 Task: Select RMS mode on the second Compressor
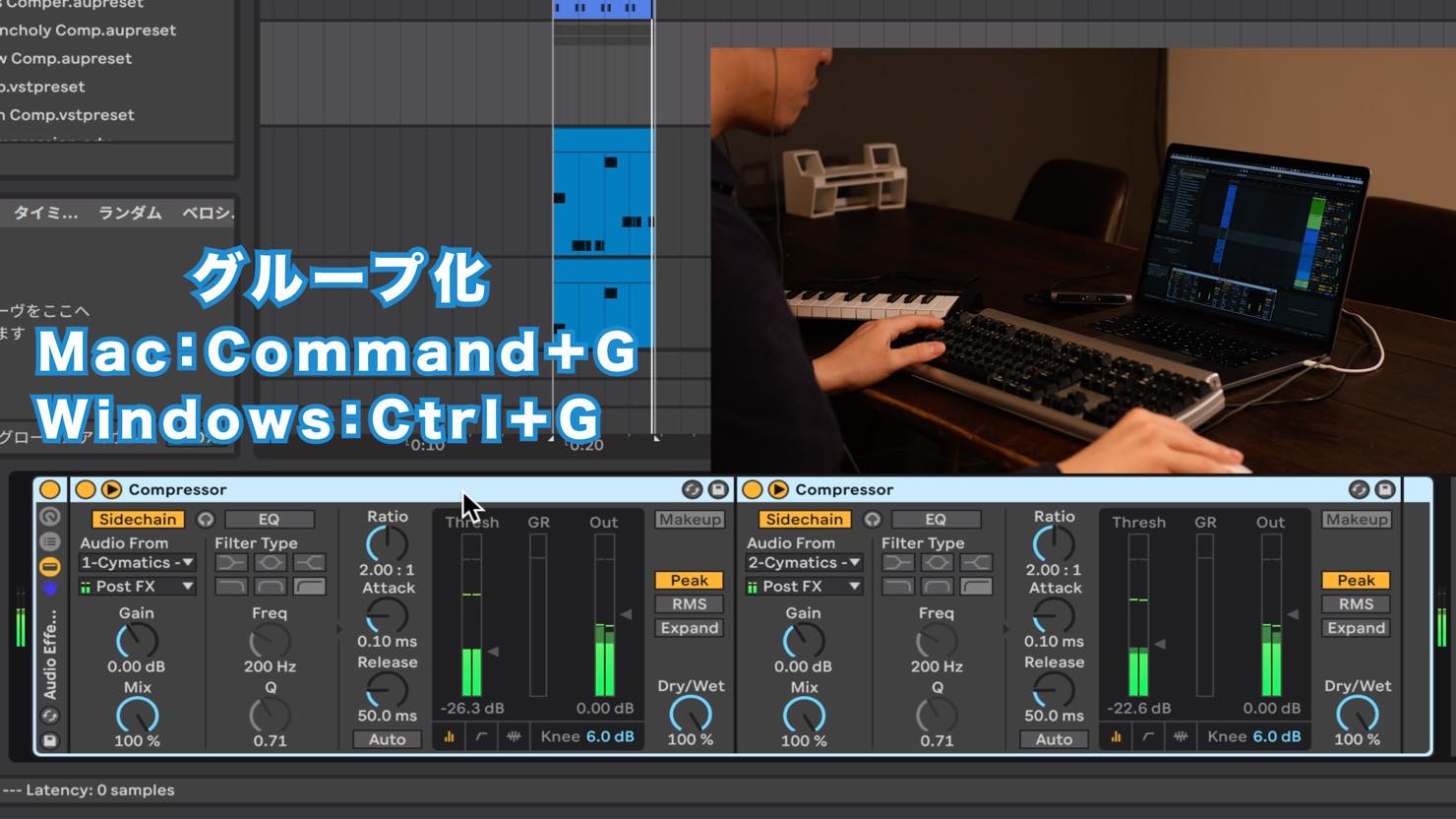[x=1357, y=603]
